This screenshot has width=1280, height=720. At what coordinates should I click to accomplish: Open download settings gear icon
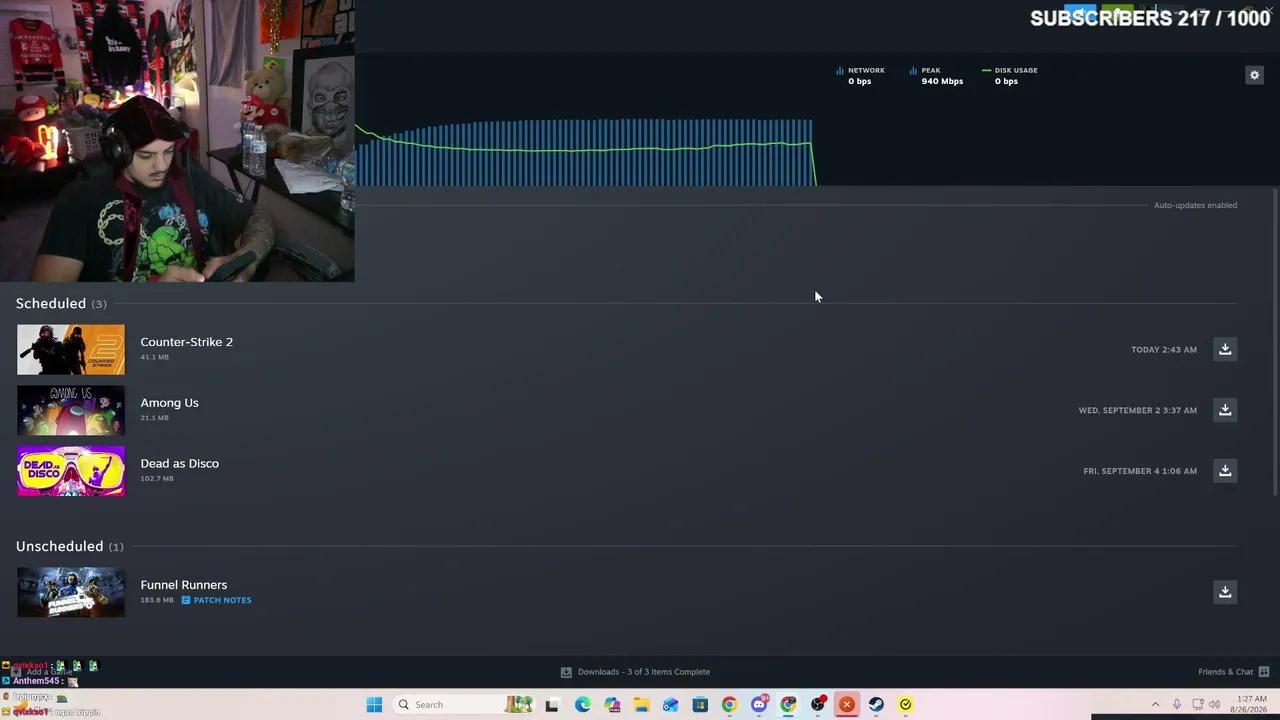[1254, 75]
